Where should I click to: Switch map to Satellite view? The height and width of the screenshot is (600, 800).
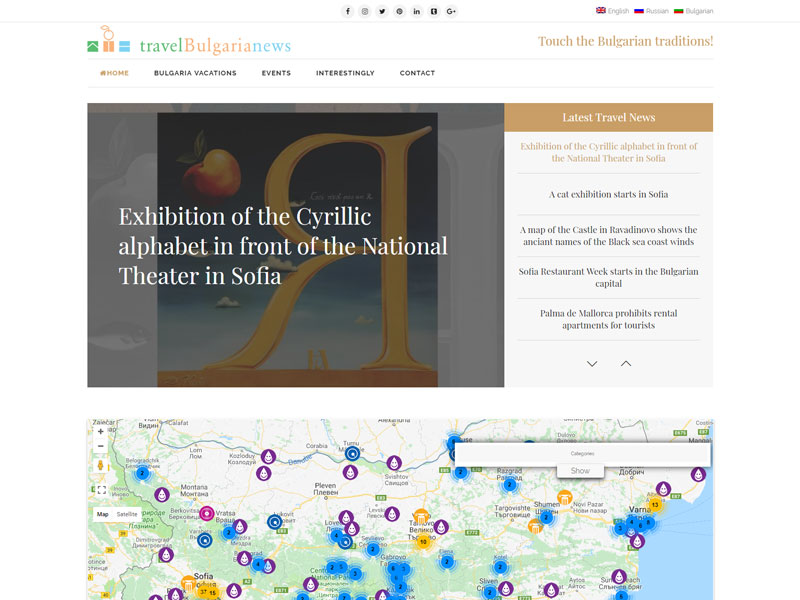(127, 514)
